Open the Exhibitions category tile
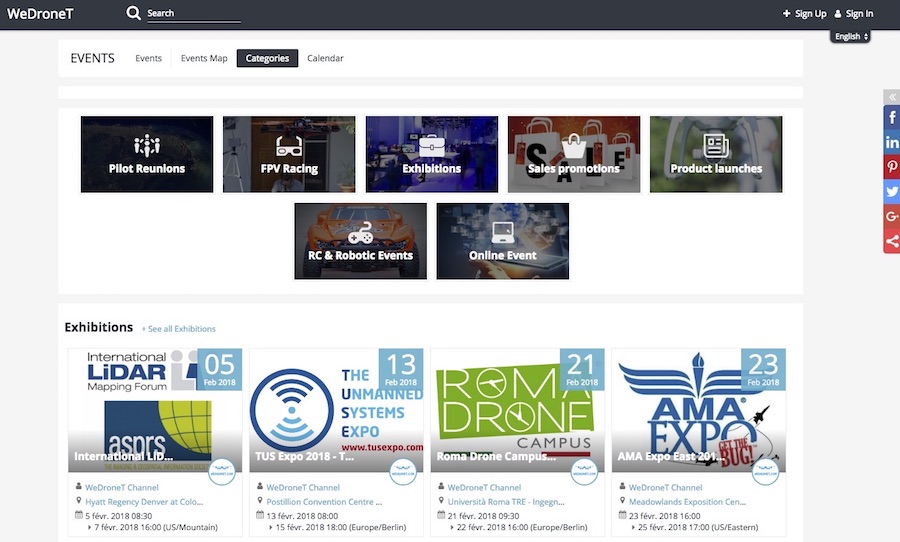900x542 pixels. coord(432,154)
